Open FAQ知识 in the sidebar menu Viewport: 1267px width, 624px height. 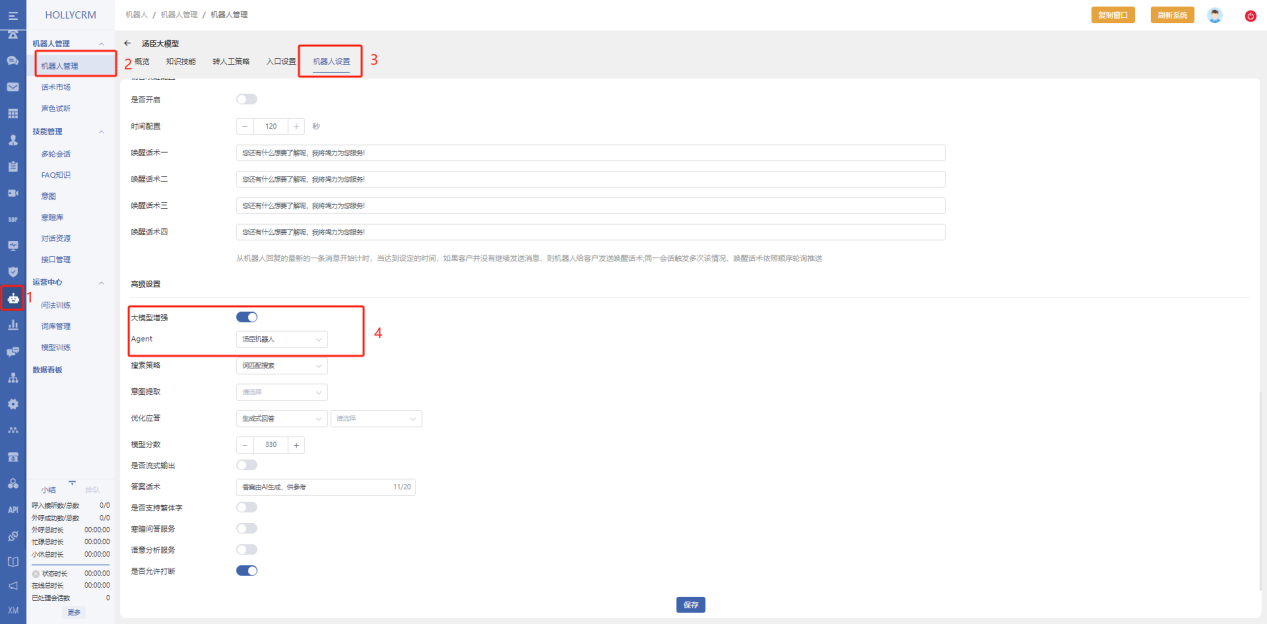click(56, 175)
